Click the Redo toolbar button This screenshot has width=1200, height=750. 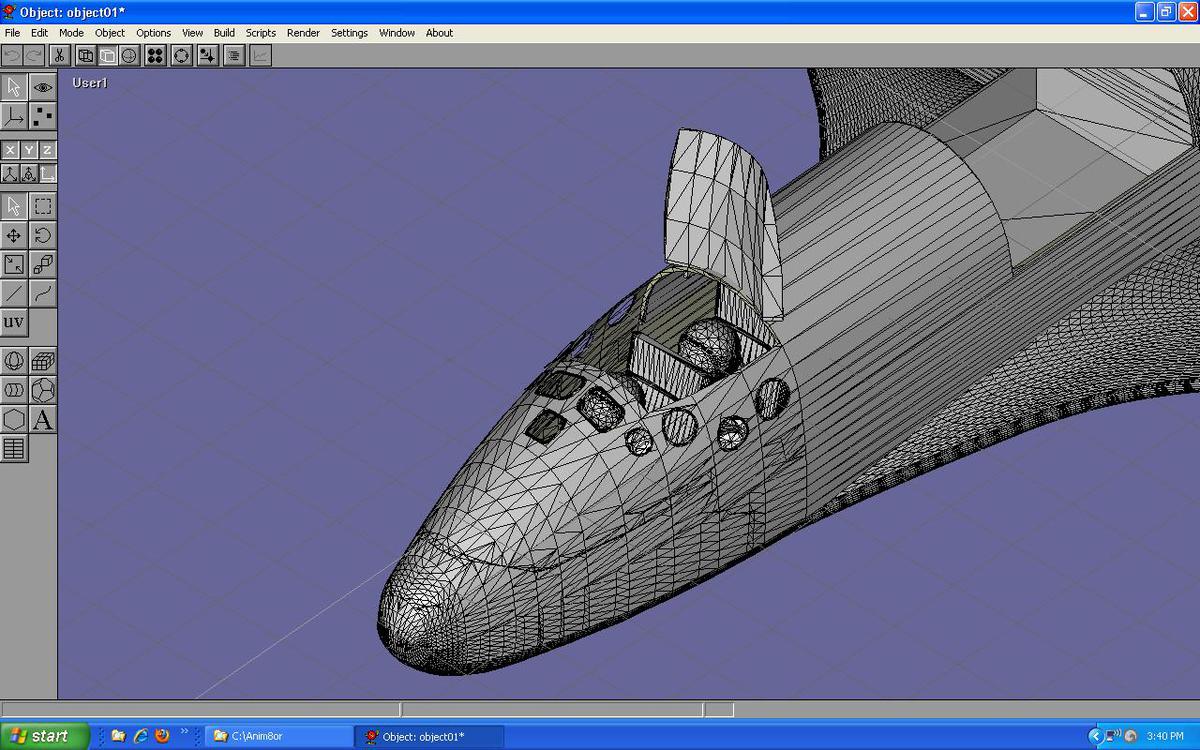point(34,56)
